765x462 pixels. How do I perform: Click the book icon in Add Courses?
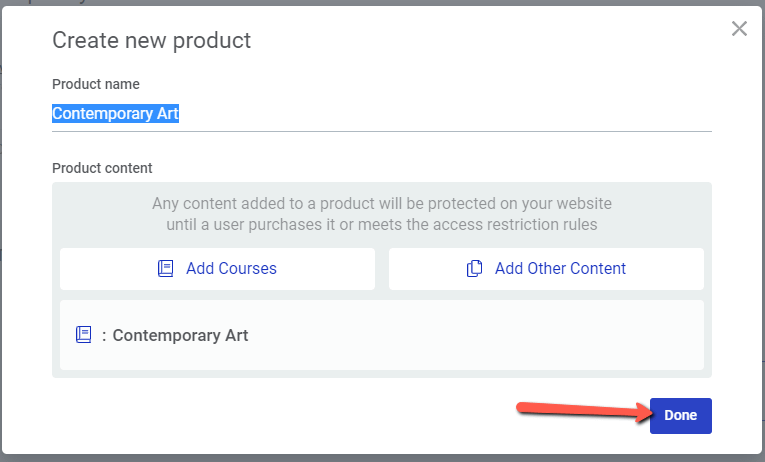[x=165, y=269]
